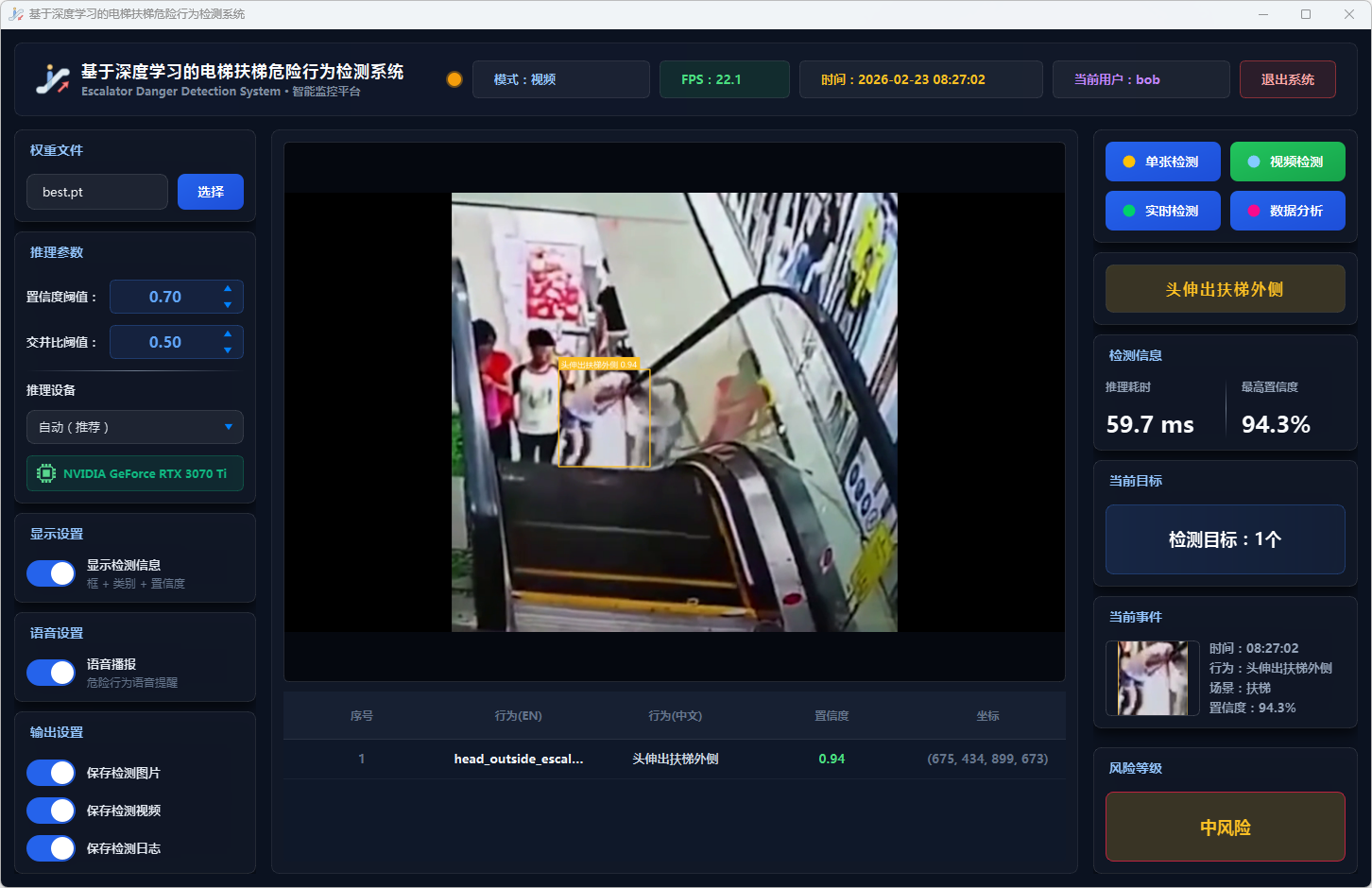Switch to 实时检测 mode

(x=1162, y=211)
